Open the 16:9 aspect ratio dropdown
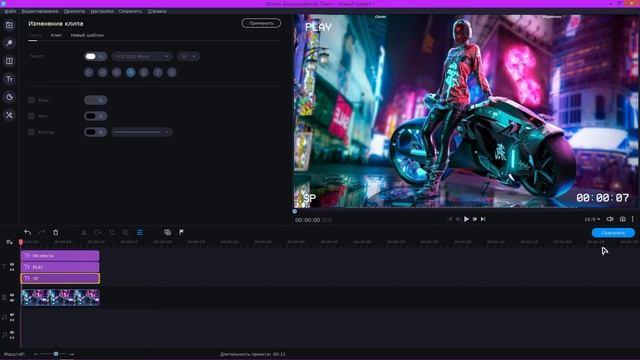 (592, 219)
